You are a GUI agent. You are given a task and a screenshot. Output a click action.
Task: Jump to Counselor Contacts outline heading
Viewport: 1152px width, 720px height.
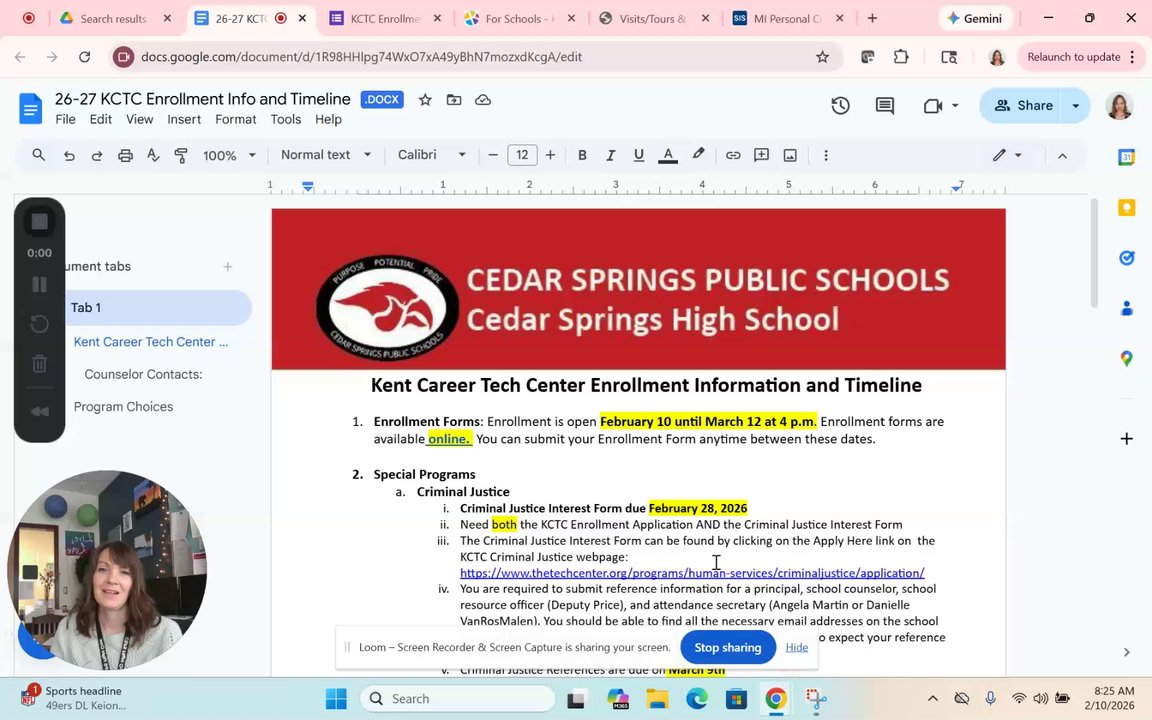(x=143, y=374)
